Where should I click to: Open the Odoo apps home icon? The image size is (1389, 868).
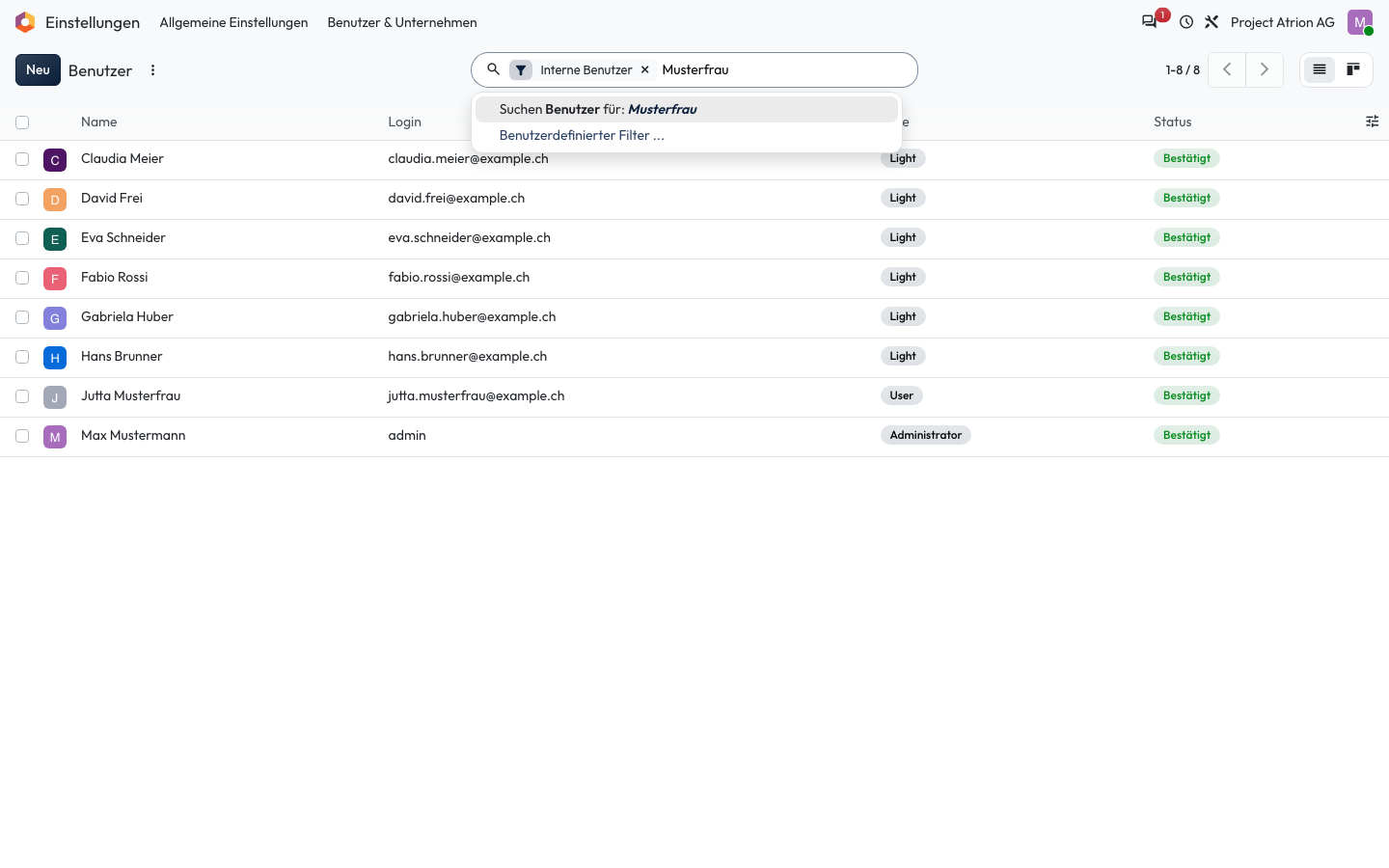click(x=25, y=22)
